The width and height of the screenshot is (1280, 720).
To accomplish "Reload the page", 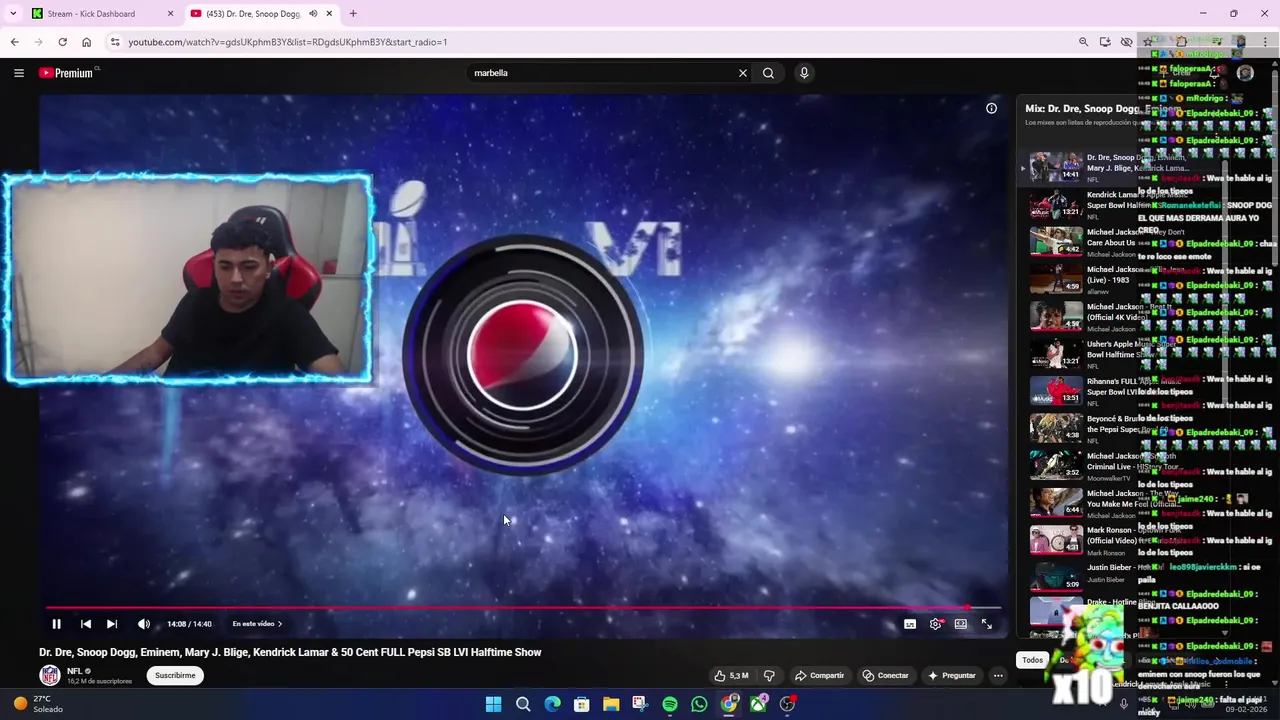I will coord(62,42).
